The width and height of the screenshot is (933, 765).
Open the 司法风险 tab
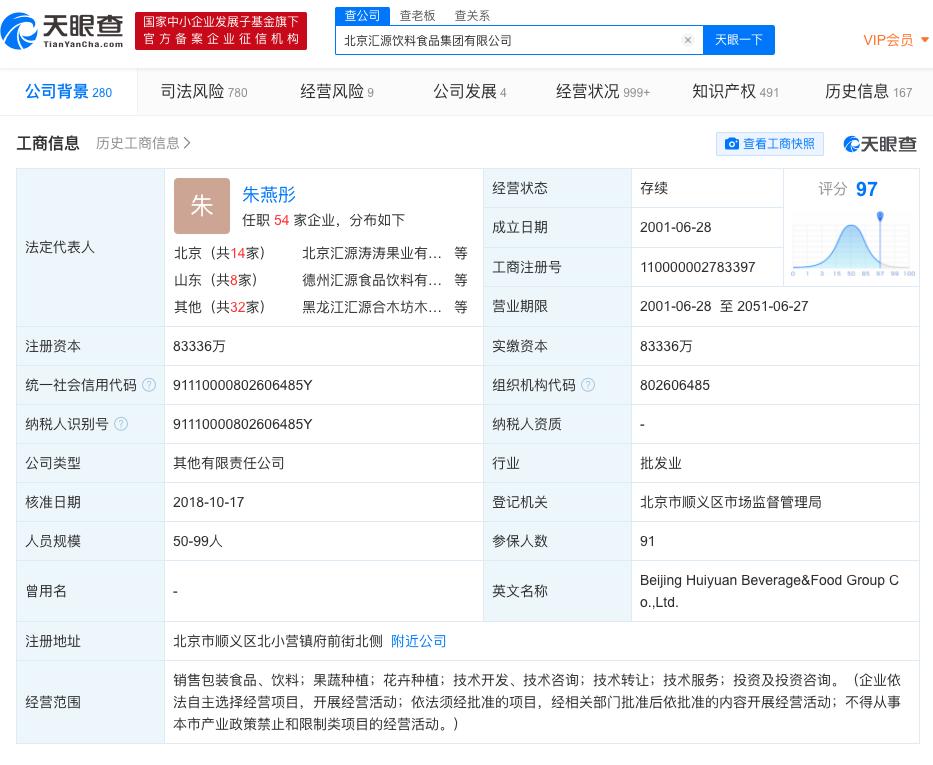click(x=192, y=91)
